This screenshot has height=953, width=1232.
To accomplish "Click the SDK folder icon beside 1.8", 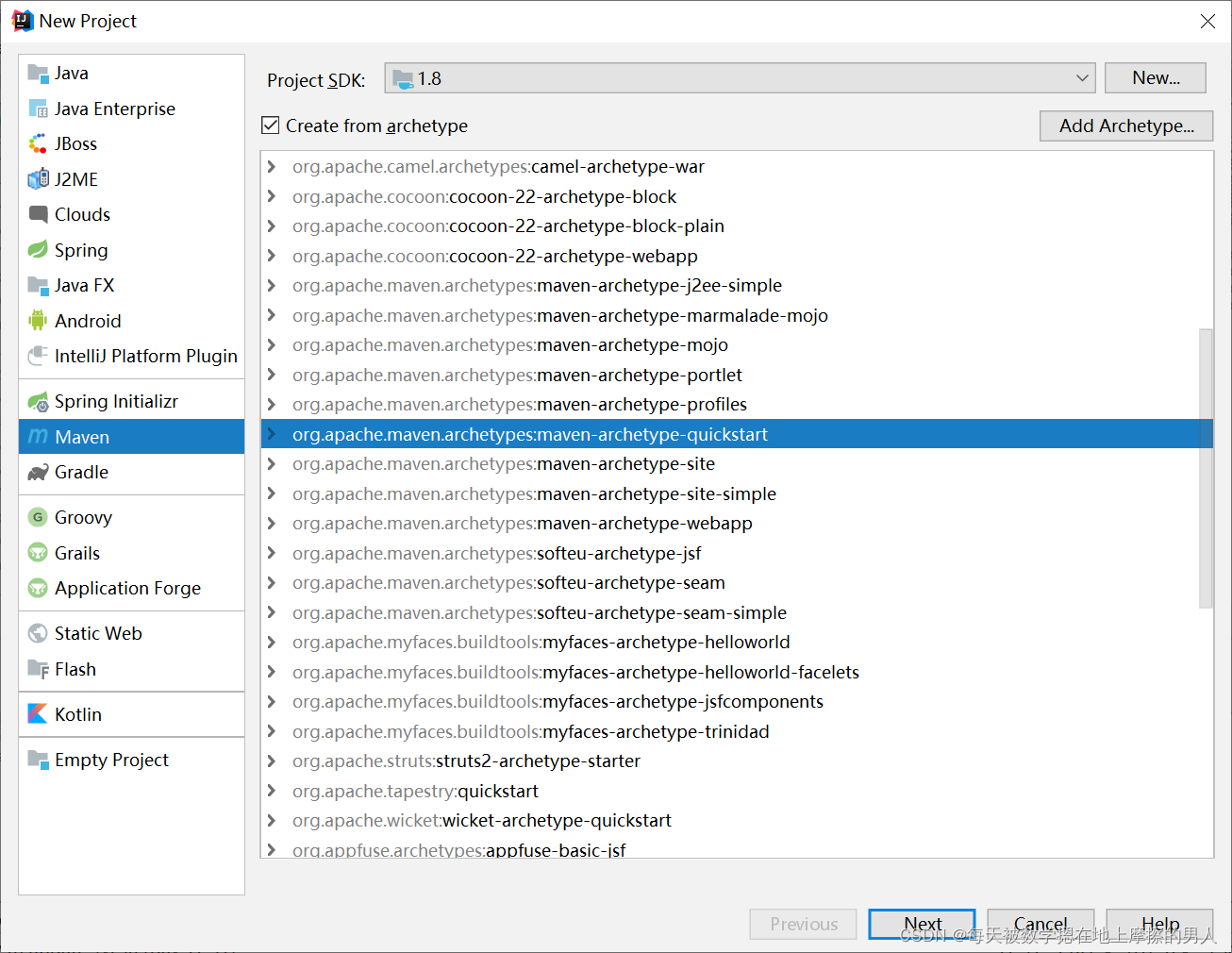I will (x=403, y=78).
